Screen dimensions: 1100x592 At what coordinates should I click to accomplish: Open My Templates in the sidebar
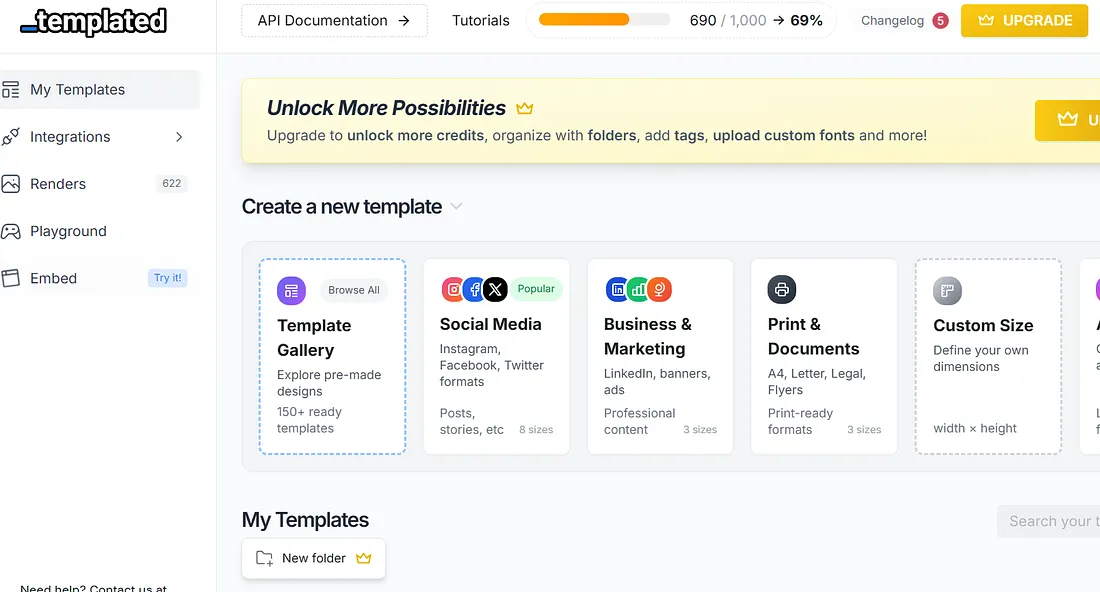100,90
